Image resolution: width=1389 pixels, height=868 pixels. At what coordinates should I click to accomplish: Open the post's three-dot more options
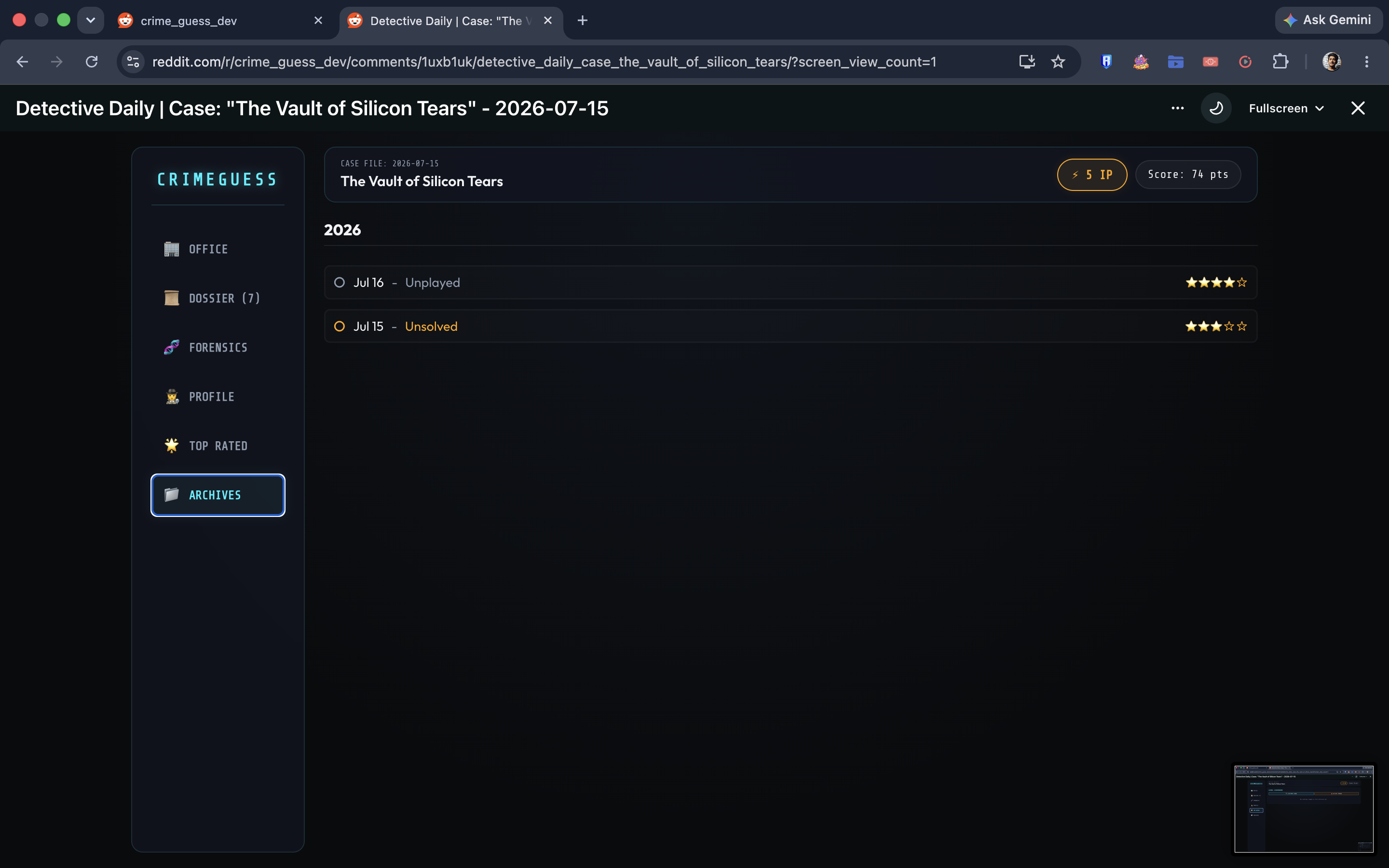point(1177,108)
